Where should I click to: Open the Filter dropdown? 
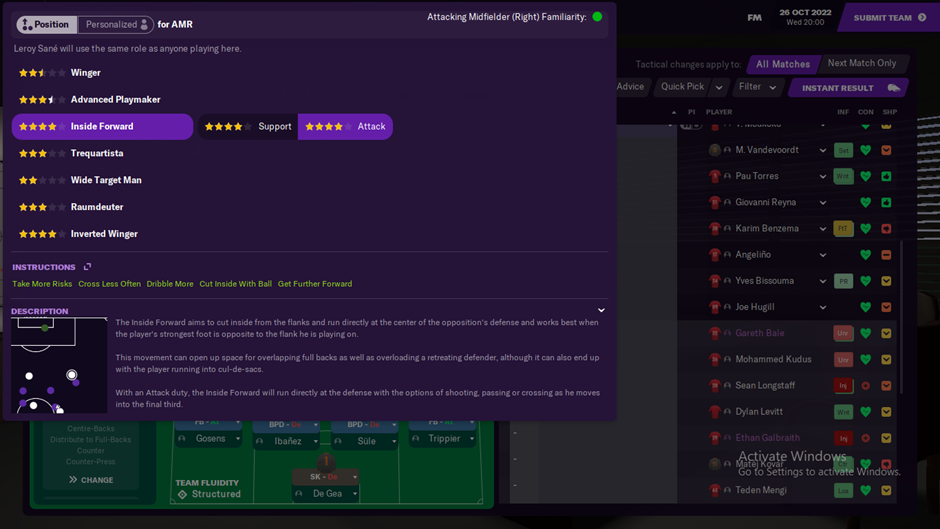pos(757,87)
